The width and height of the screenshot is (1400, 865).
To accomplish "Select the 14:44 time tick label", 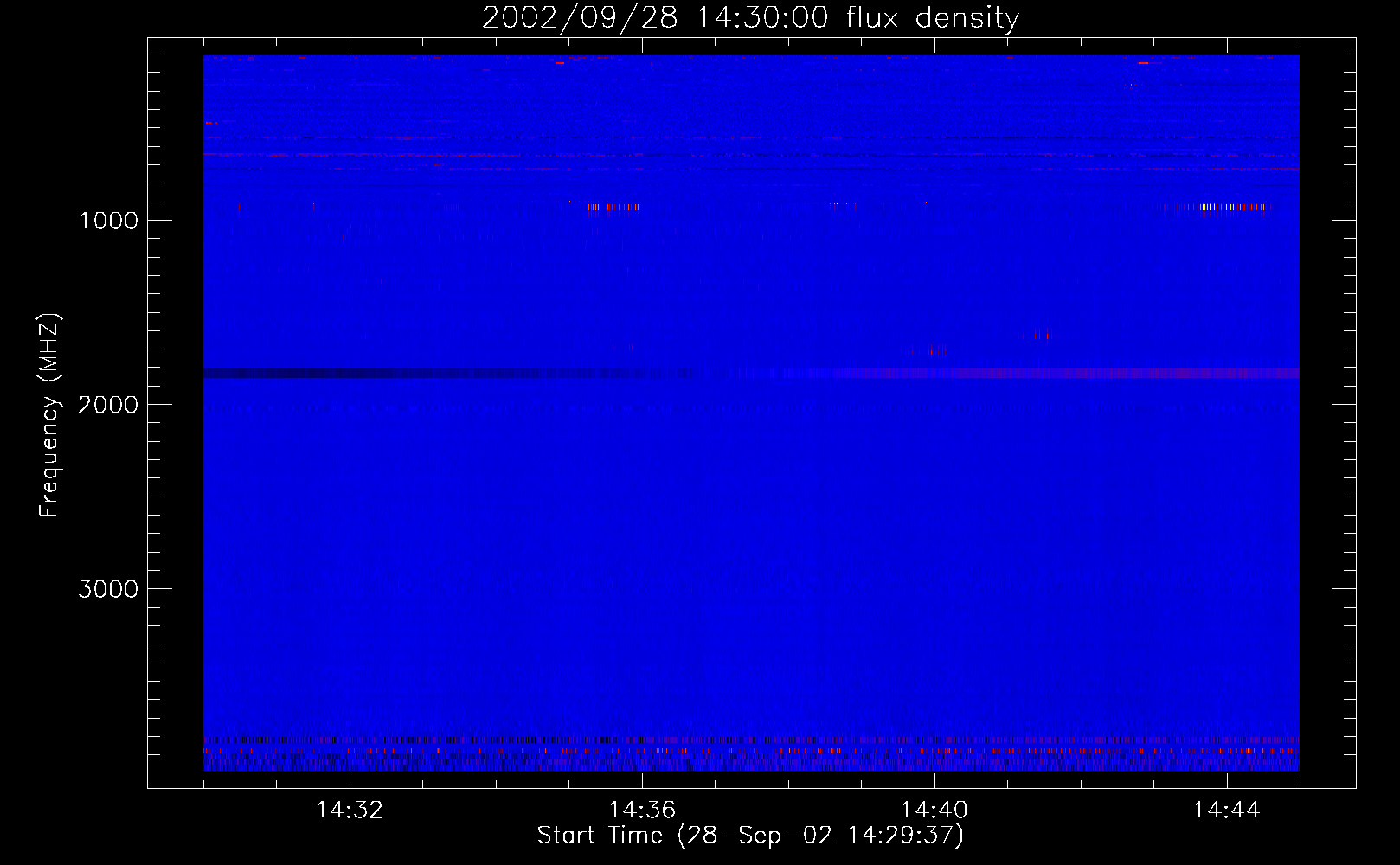I will (1226, 811).
